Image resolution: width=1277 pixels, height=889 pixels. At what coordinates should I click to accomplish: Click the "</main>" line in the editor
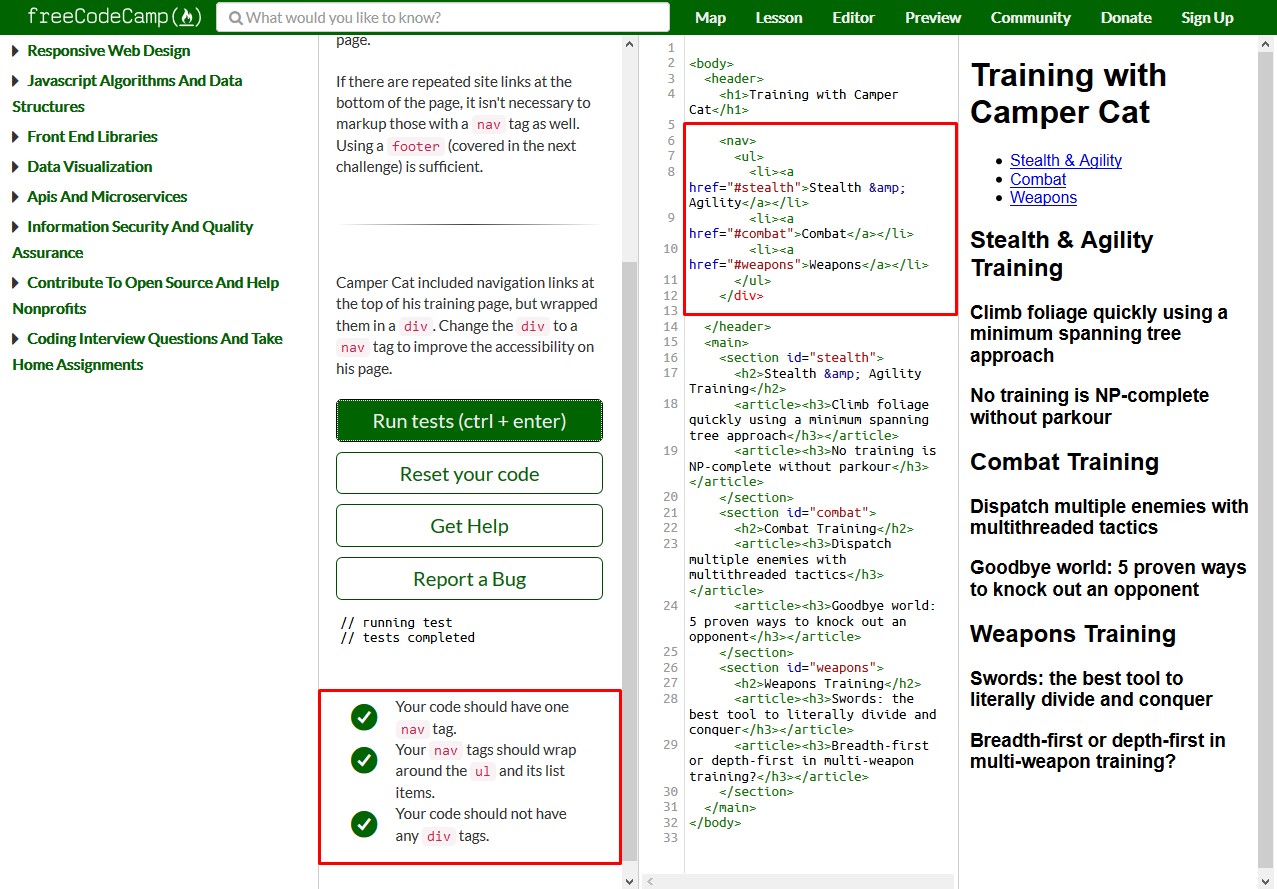pyautogui.click(x=730, y=807)
